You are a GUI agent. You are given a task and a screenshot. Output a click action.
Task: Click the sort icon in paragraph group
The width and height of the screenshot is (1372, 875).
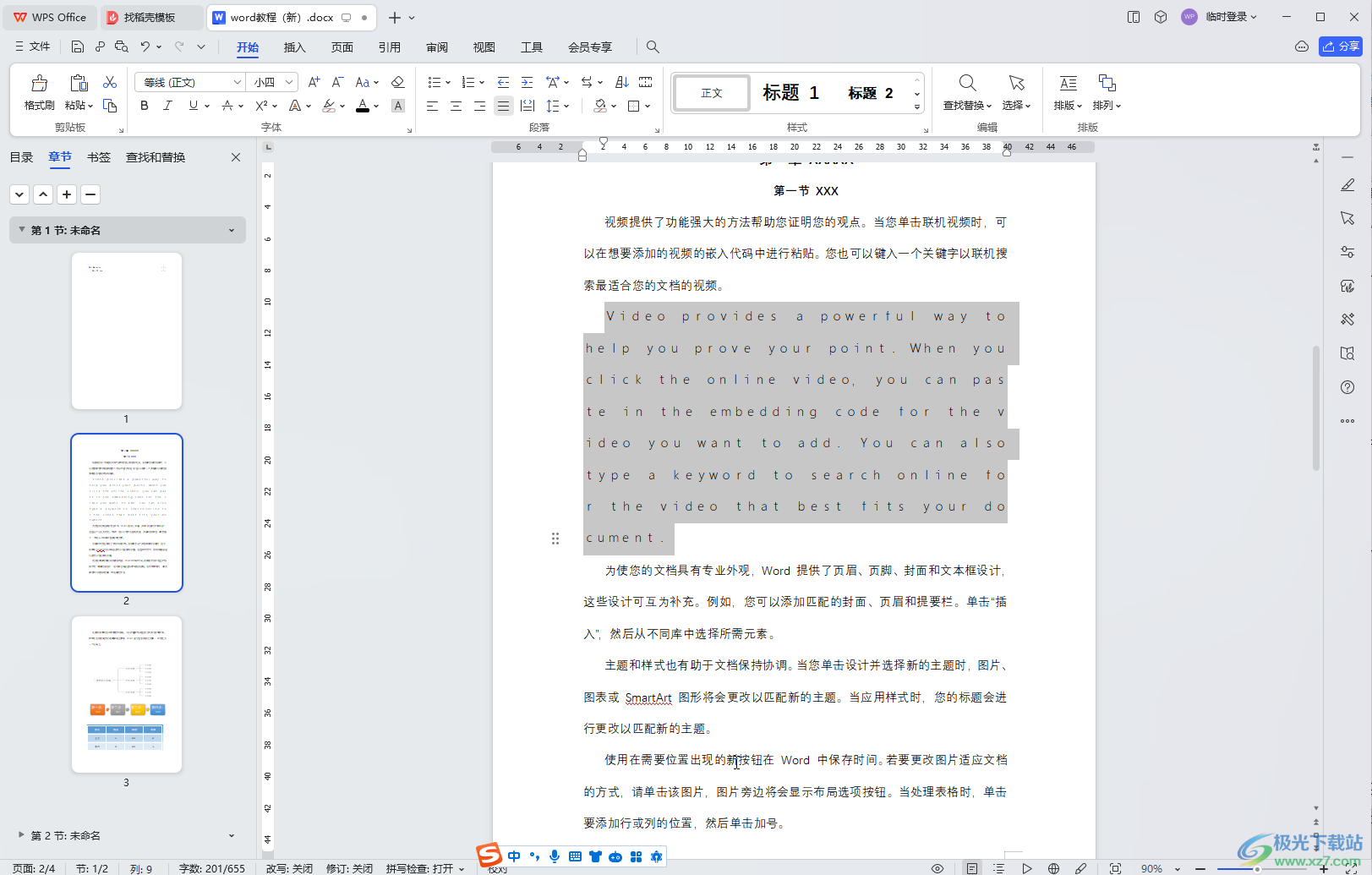coord(621,82)
